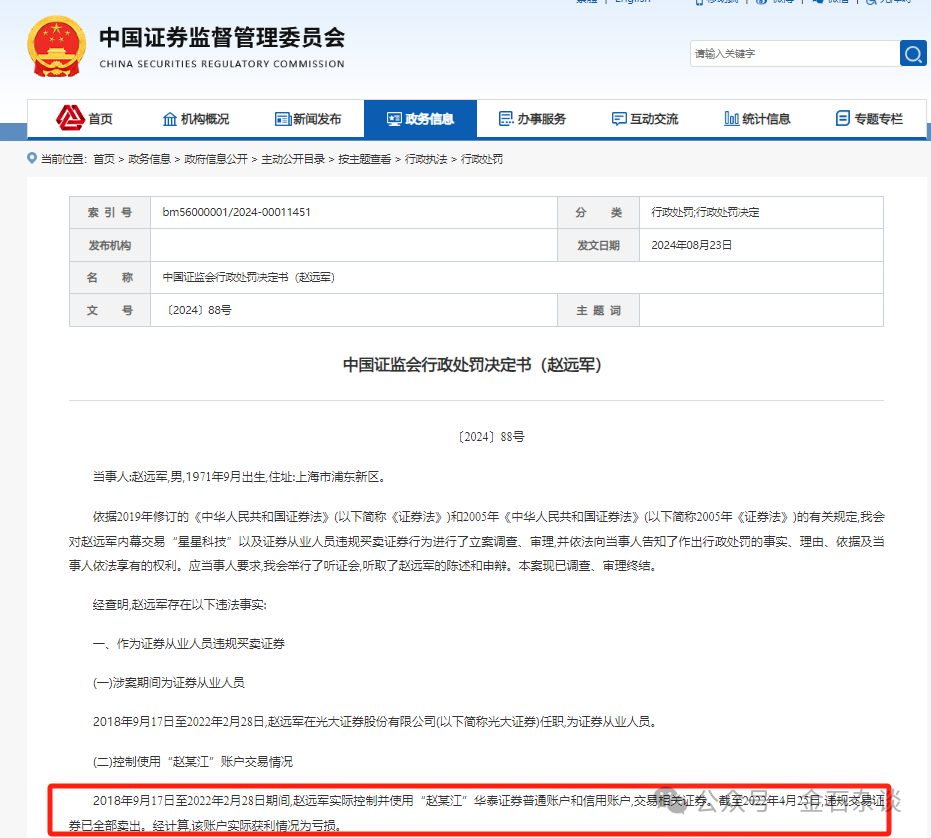This screenshot has width=931, height=838.
Task: Open the 新闻发布 nav tab
Action: [308, 119]
